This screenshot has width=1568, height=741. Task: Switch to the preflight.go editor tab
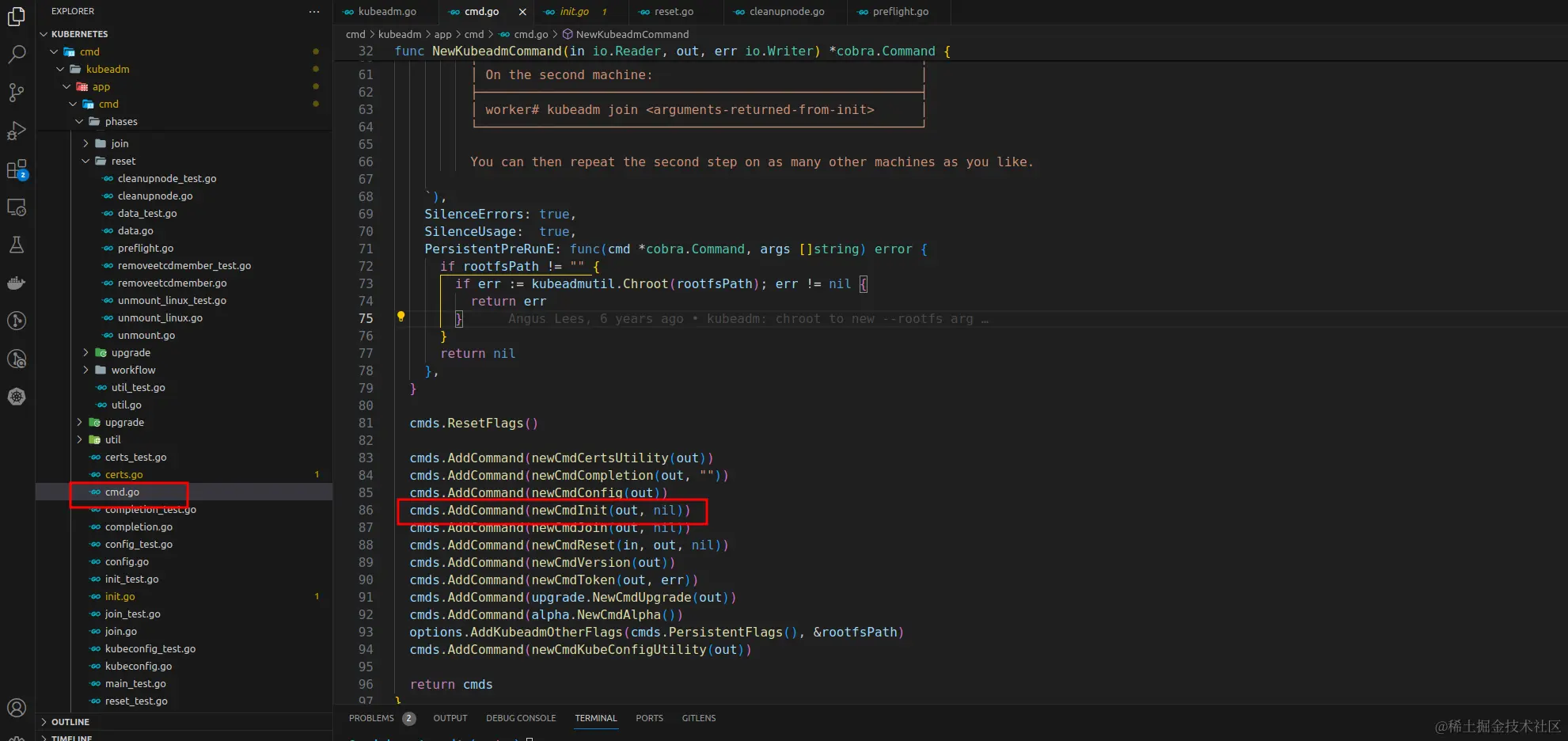(901, 12)
